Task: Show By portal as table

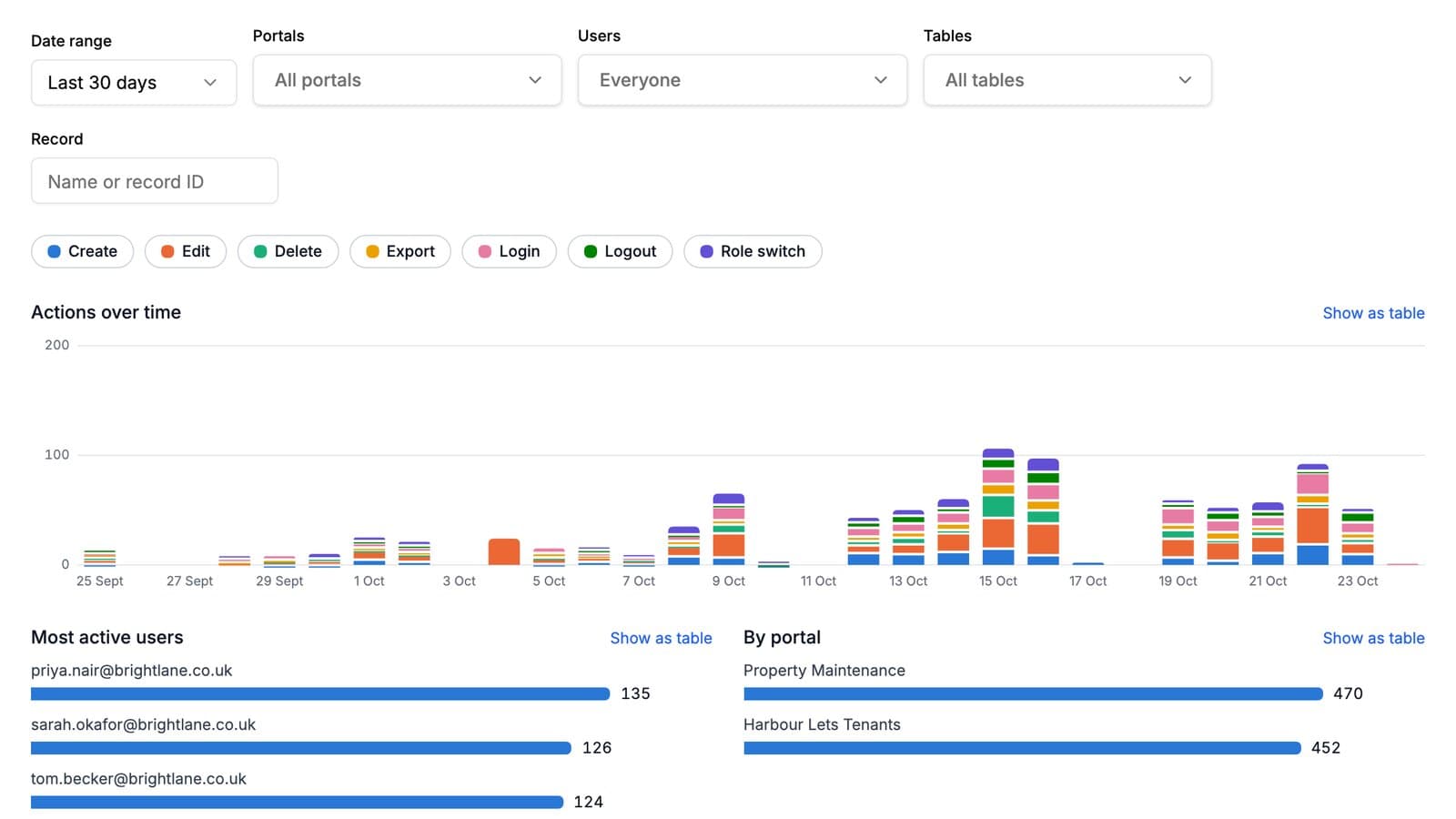Action: (x=1373, y=638)
